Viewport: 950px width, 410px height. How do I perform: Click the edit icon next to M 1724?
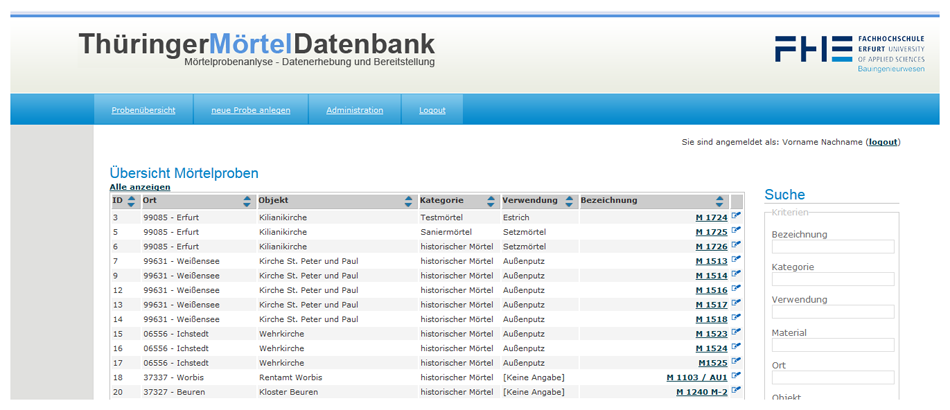[736, 216]
